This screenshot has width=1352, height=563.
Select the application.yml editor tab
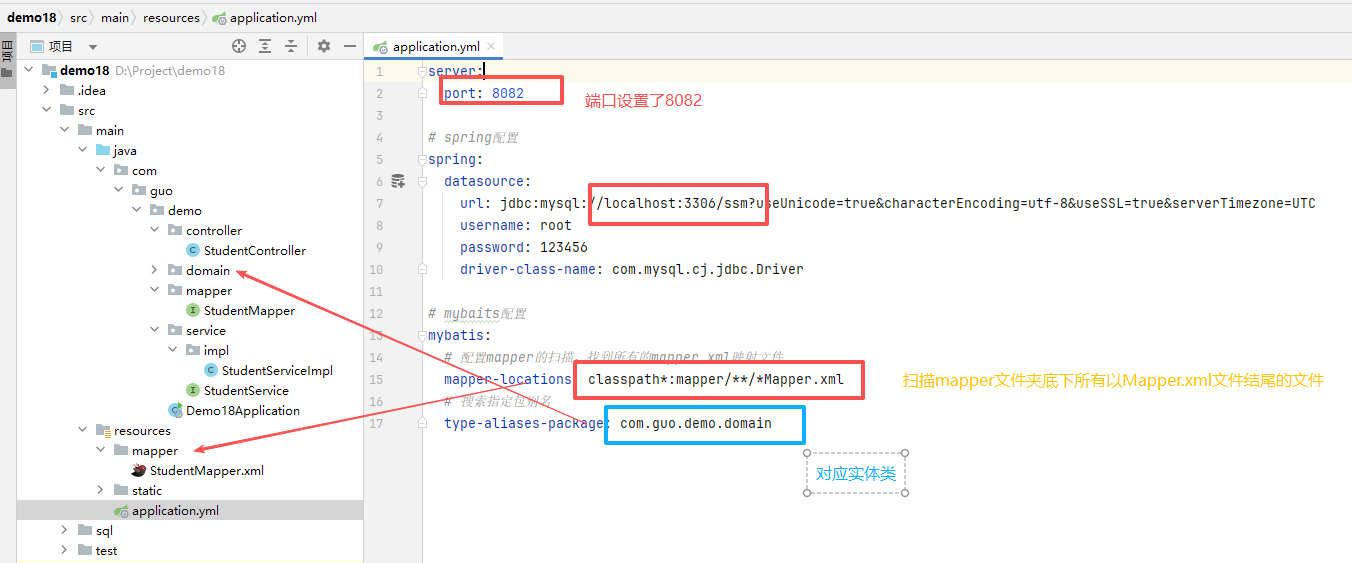435,47
